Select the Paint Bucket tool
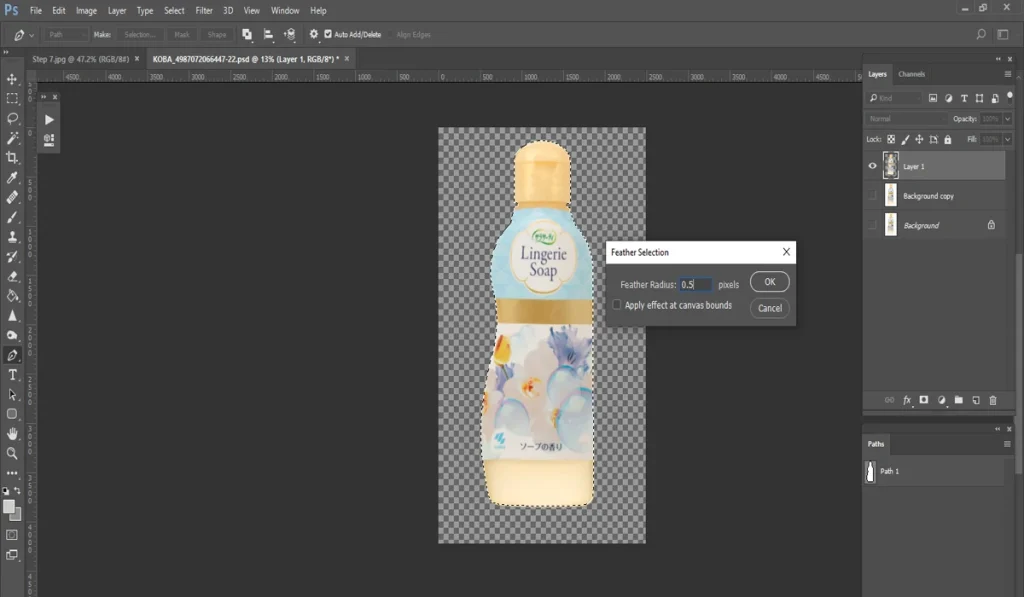The height and width of the screenshot is (597, 1024). pos(12,296)
